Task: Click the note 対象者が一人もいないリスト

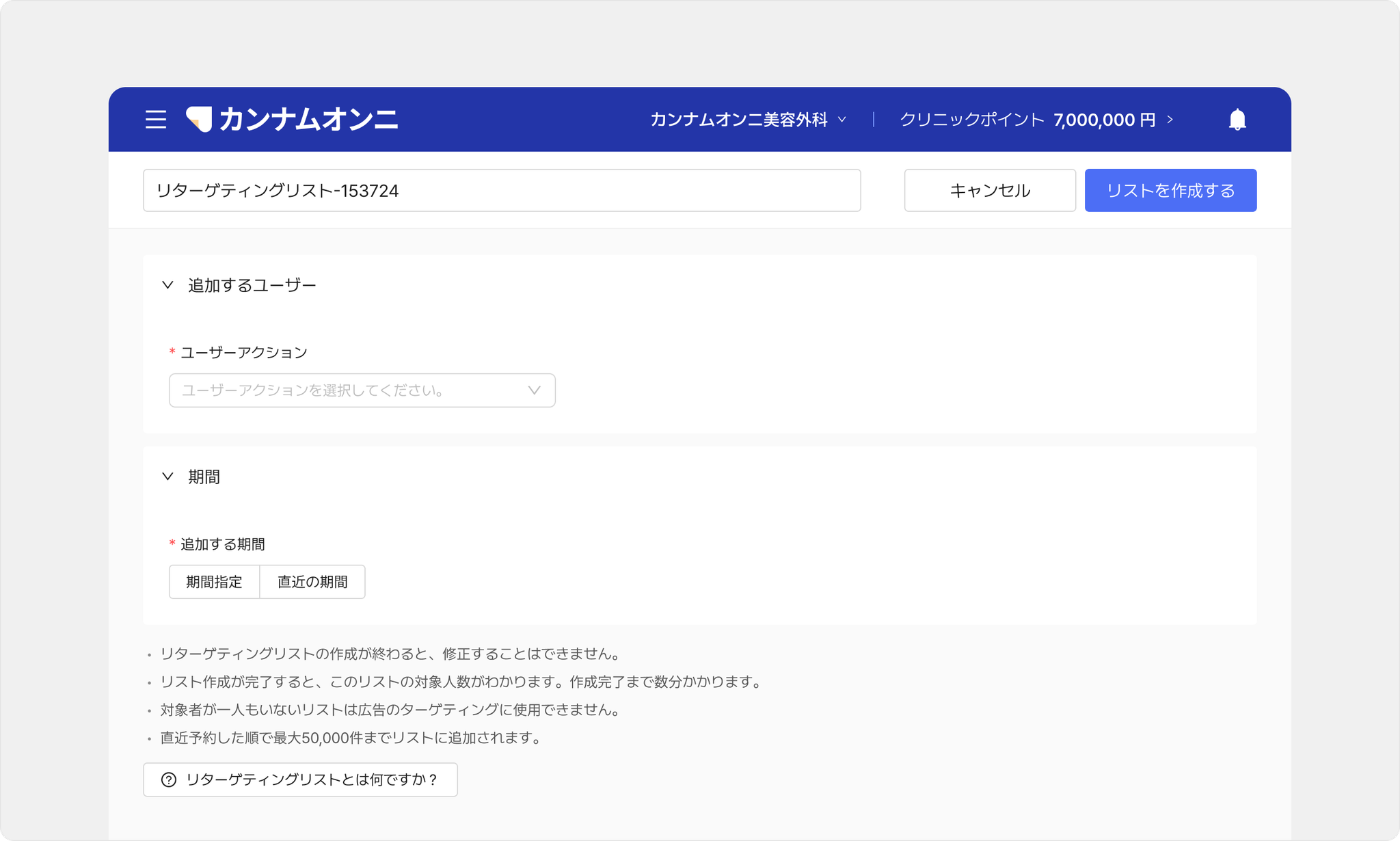Action: (x=390, y=710)
